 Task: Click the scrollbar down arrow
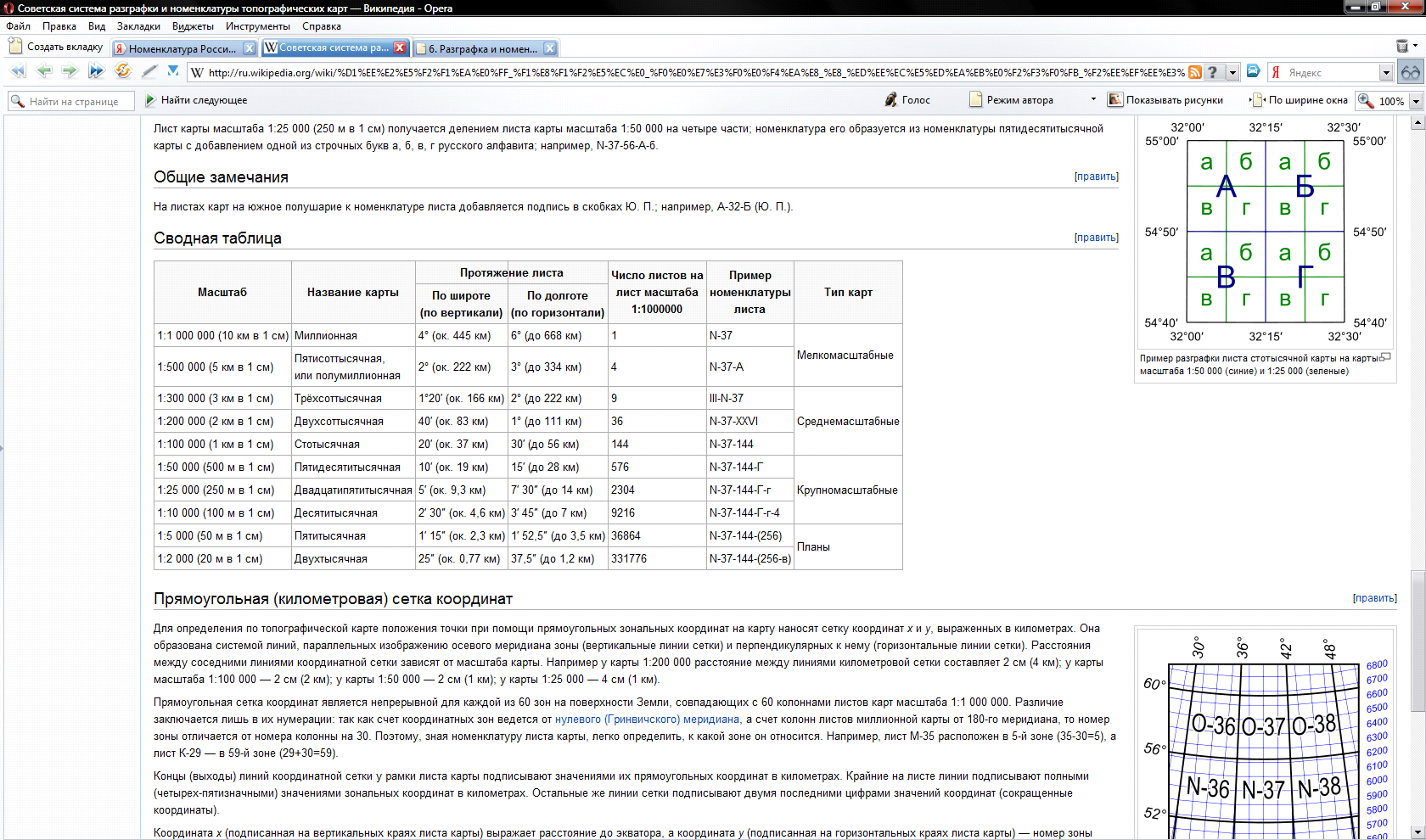(x=1417, y=832)
